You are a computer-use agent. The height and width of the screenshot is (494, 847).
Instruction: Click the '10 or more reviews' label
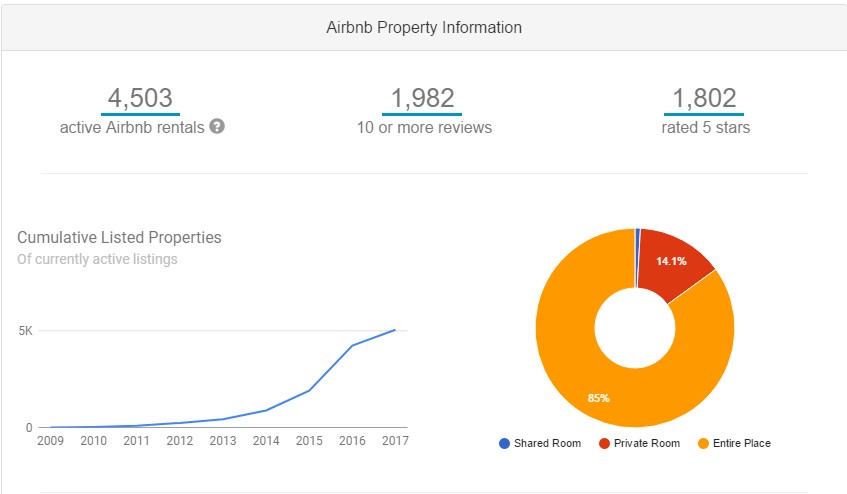click(x=424, y=127)
